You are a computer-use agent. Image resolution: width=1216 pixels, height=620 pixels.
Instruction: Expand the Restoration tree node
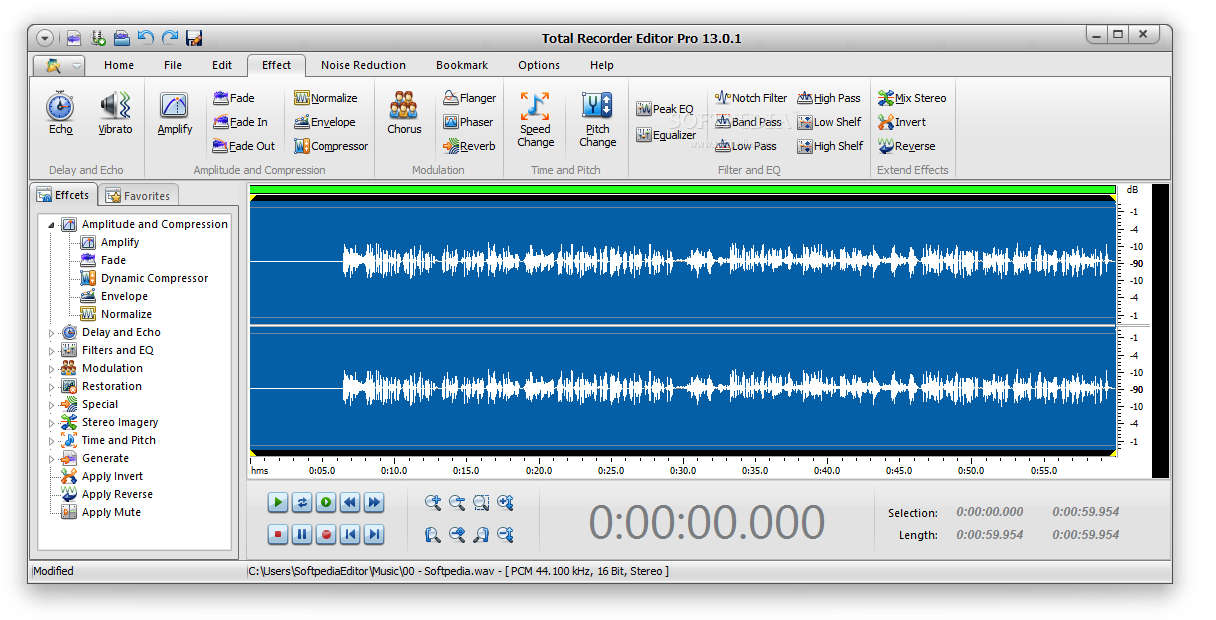(x=52, y=387)
